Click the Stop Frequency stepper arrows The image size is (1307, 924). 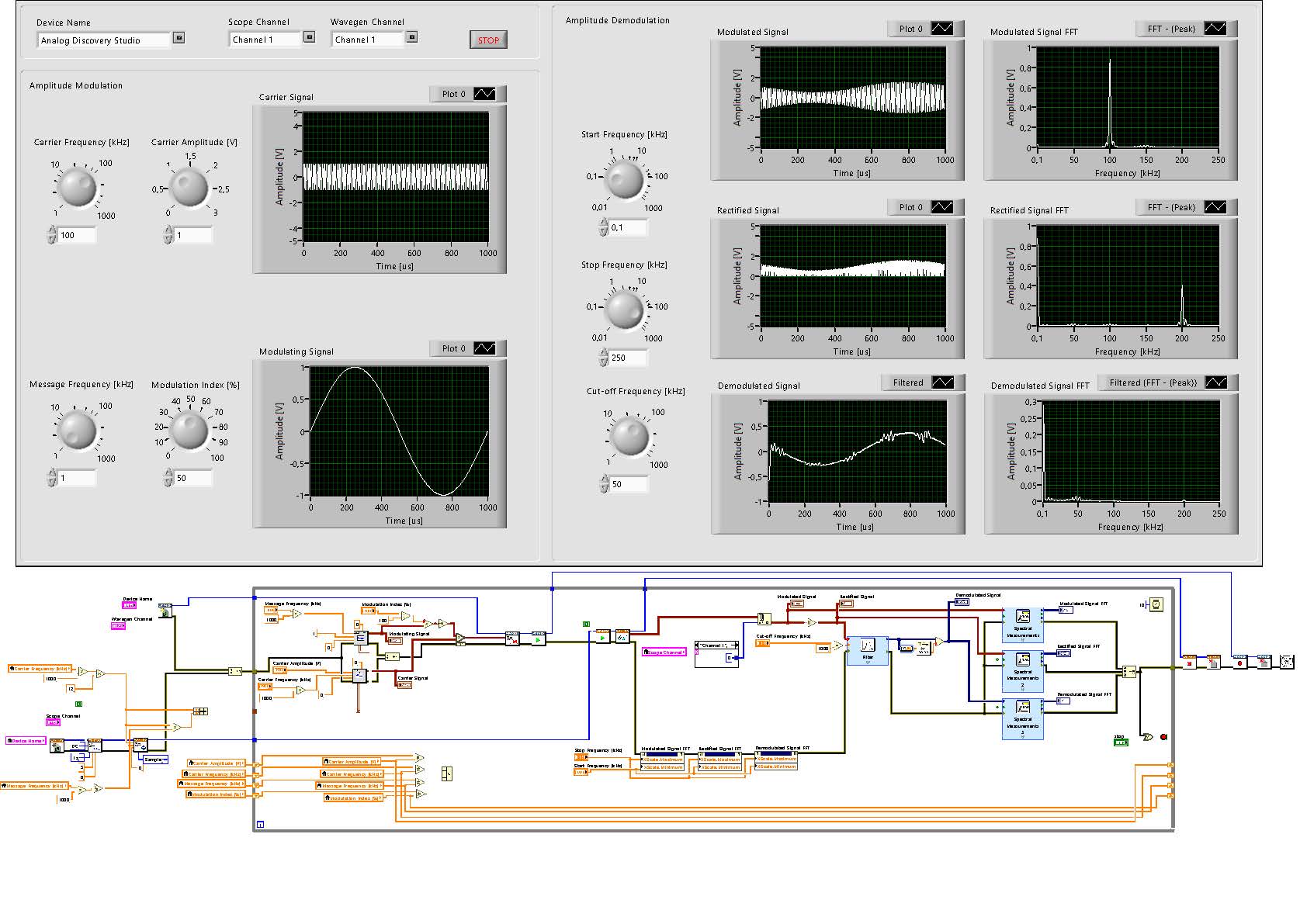pyautogui.click(x=604, y=358)
